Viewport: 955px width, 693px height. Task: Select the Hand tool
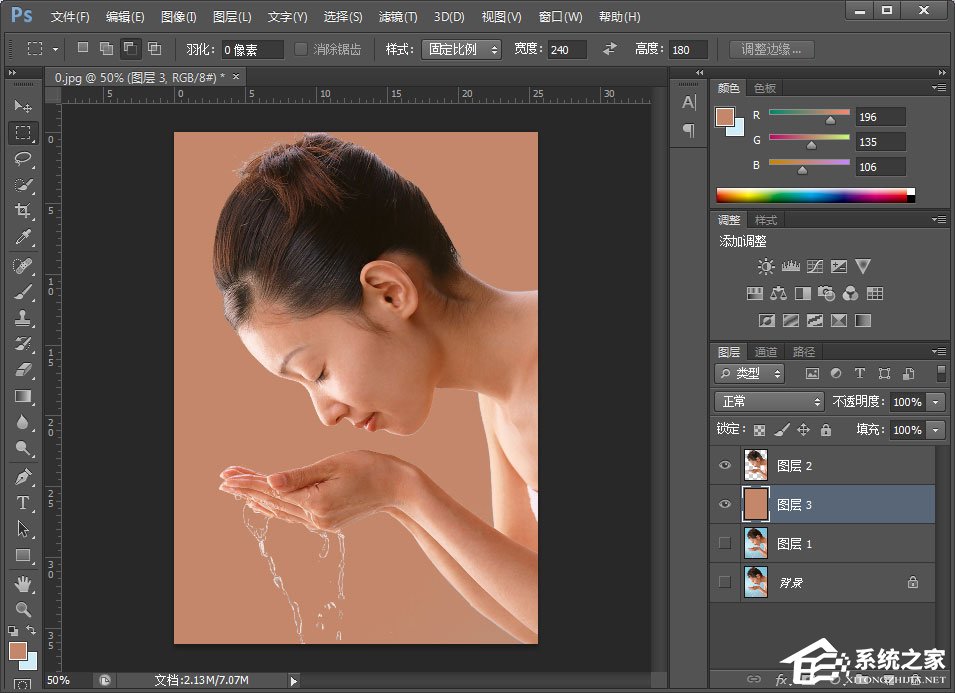pos(23,583)
